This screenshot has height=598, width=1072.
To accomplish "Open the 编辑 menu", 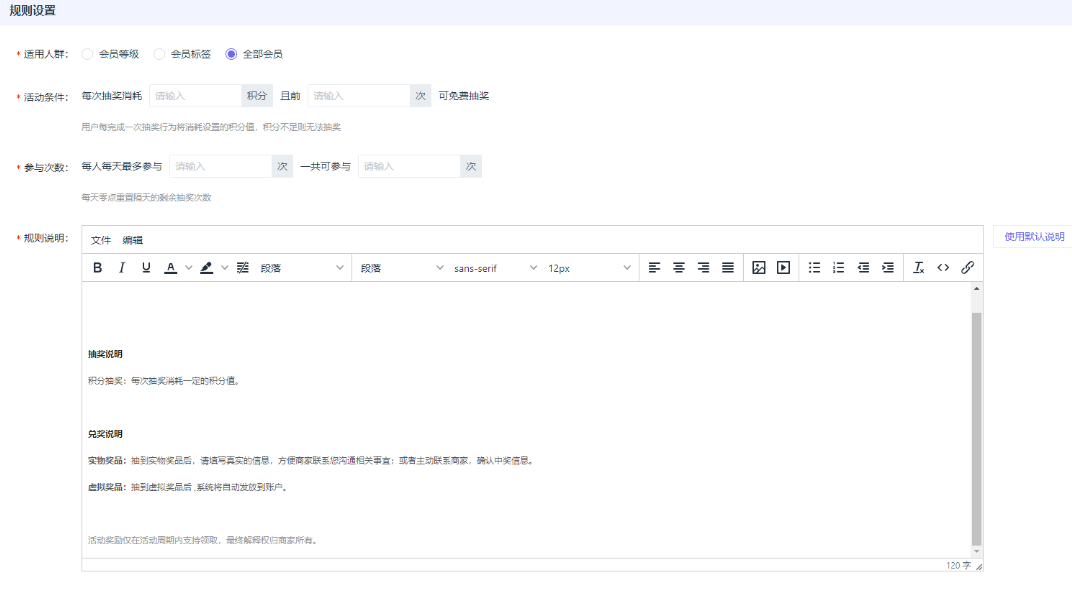I will coord(133,240).
